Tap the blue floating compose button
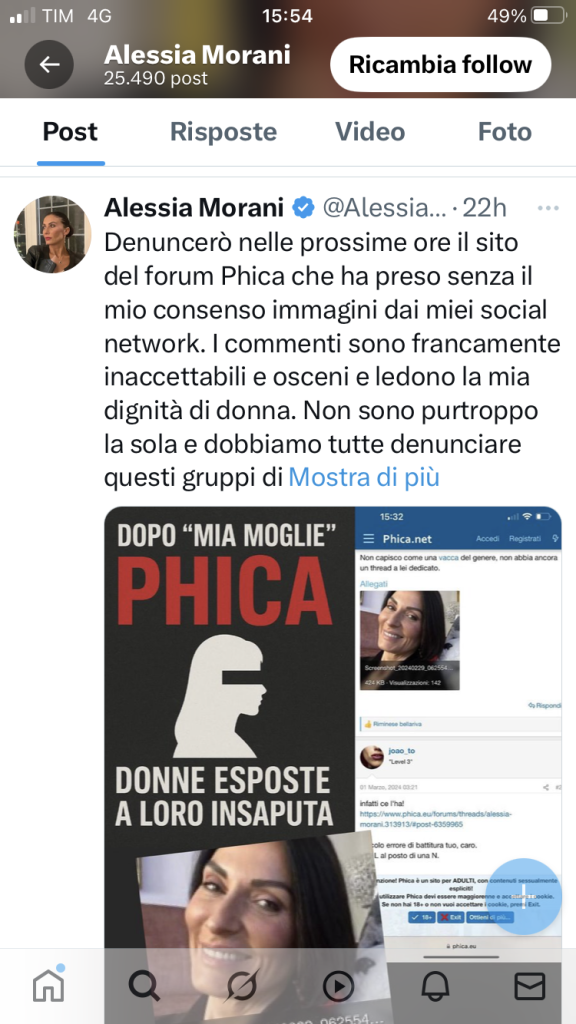Viewport: 576px width, 1024px height. pyautogui.click(x=523, y=897)
